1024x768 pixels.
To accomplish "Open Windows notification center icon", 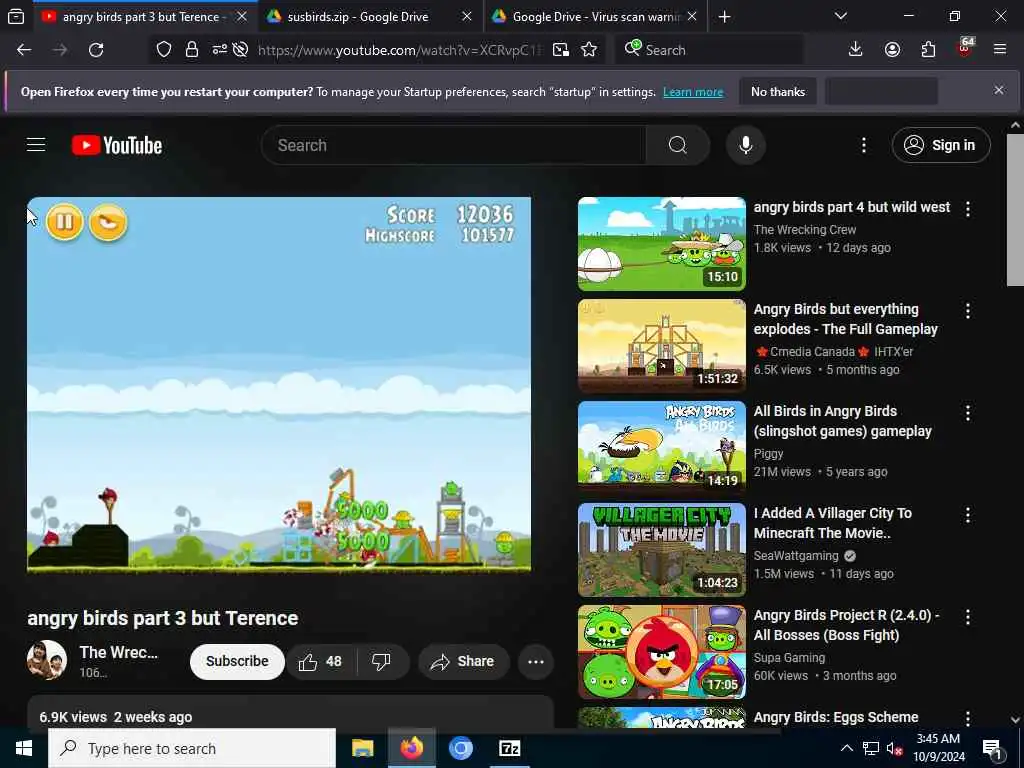I will pos(992,750).
